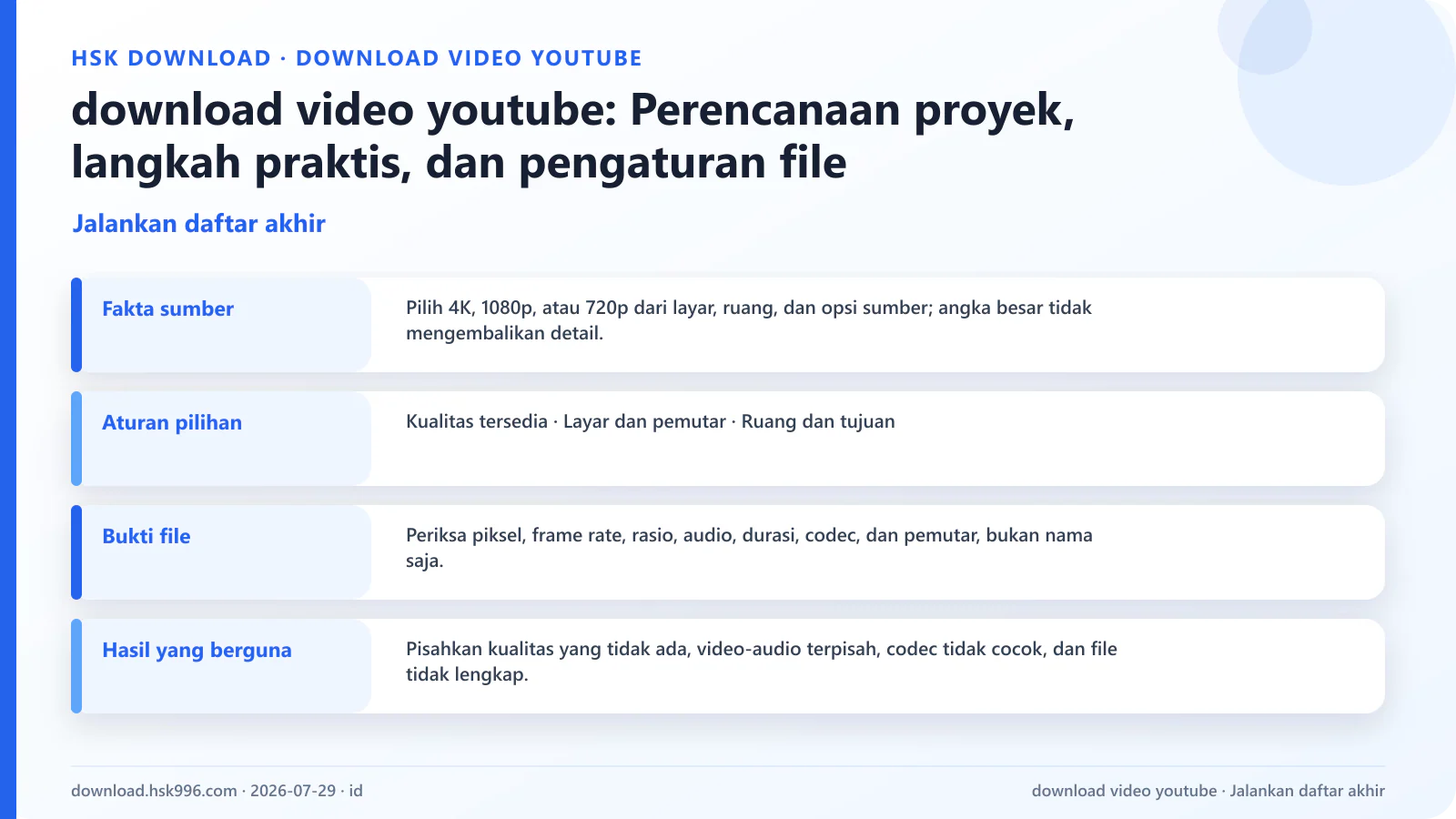Click the 'Fakta sumber' row label
Viewport: 1456px width, 819px height.
(167, 309)
